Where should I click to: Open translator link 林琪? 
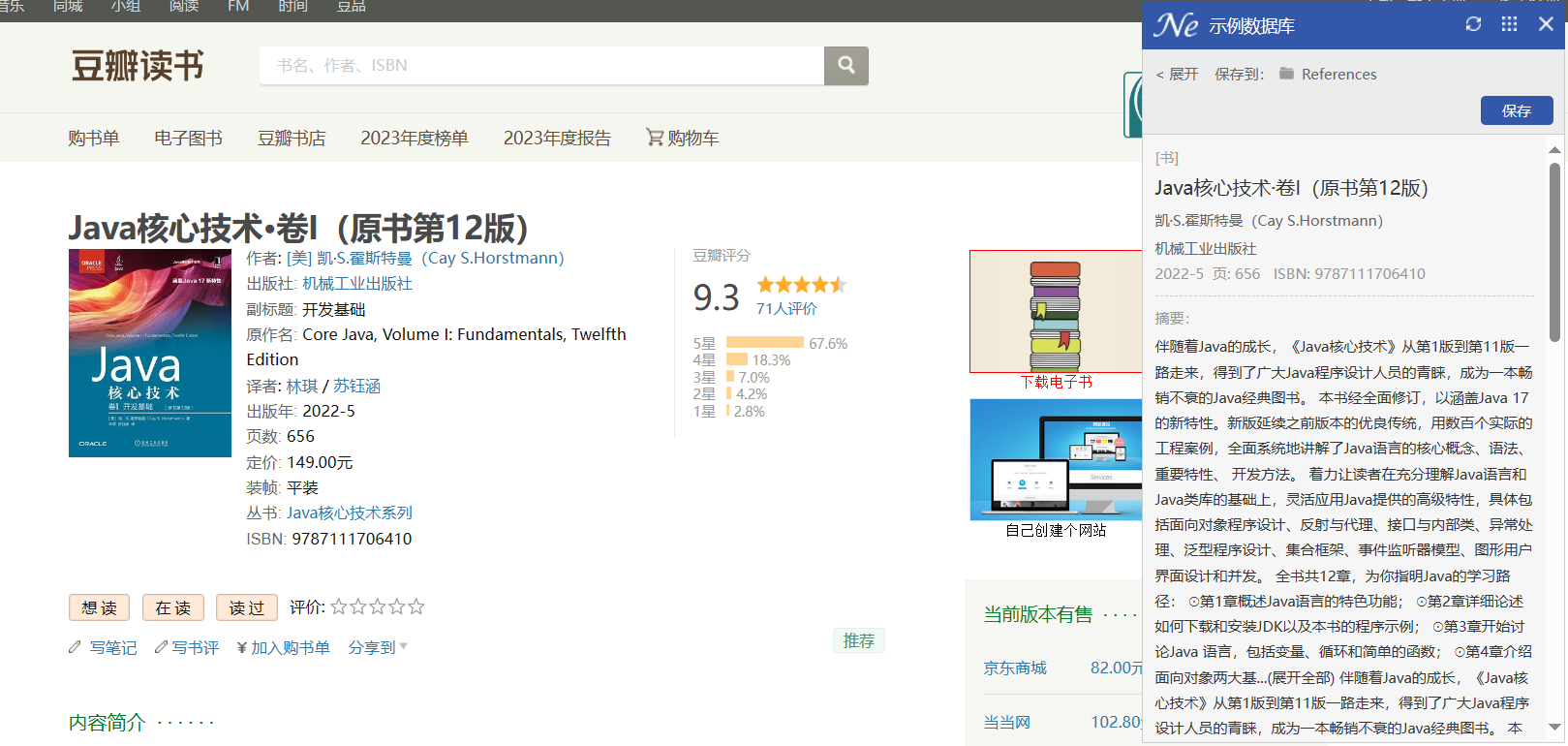(x=302, y=386)
